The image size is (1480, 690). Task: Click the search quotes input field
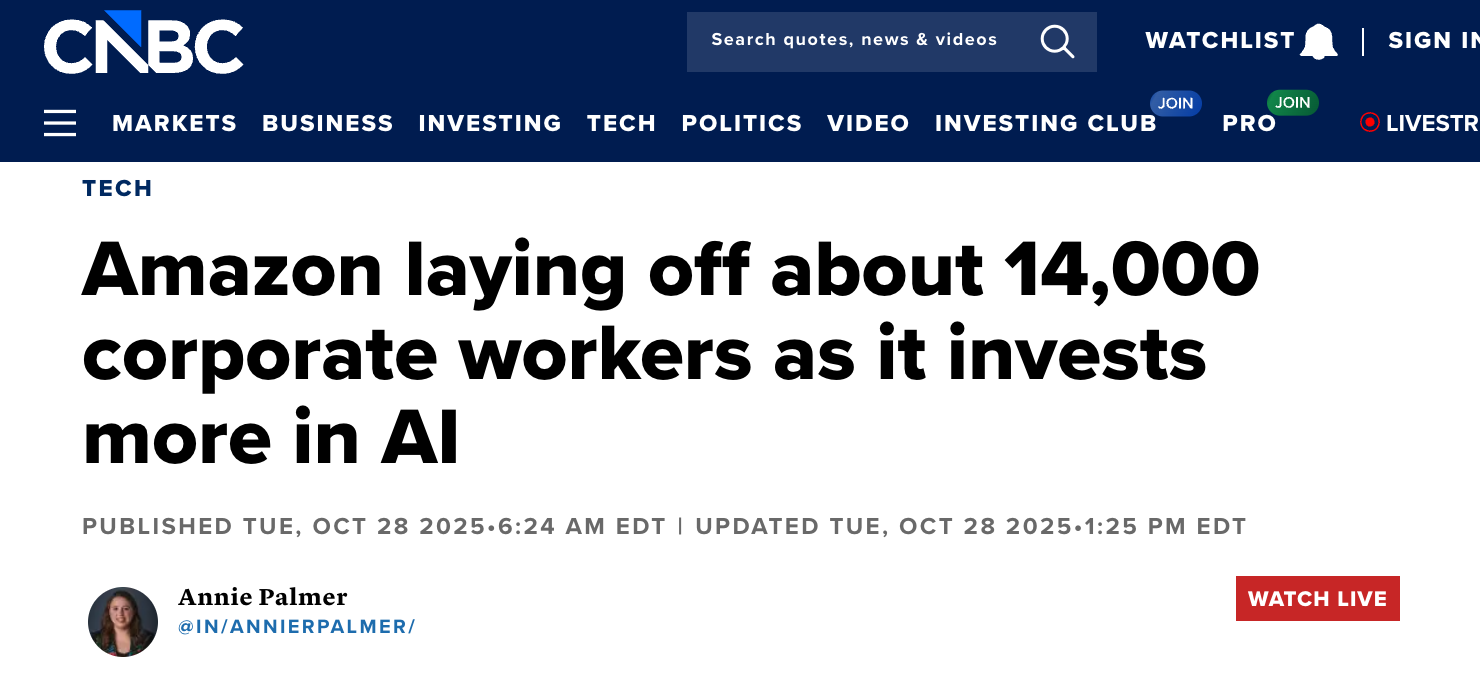[x=854, y=40]
